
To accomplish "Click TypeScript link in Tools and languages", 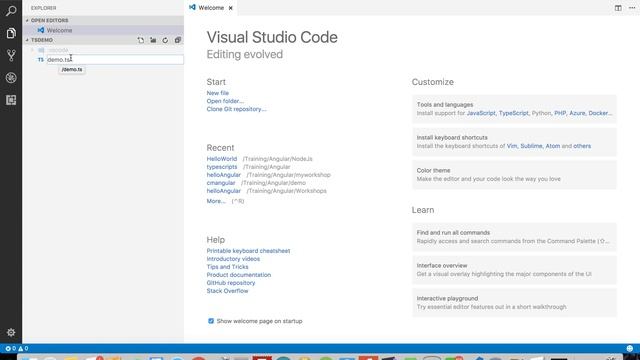I will pos(513,113).
